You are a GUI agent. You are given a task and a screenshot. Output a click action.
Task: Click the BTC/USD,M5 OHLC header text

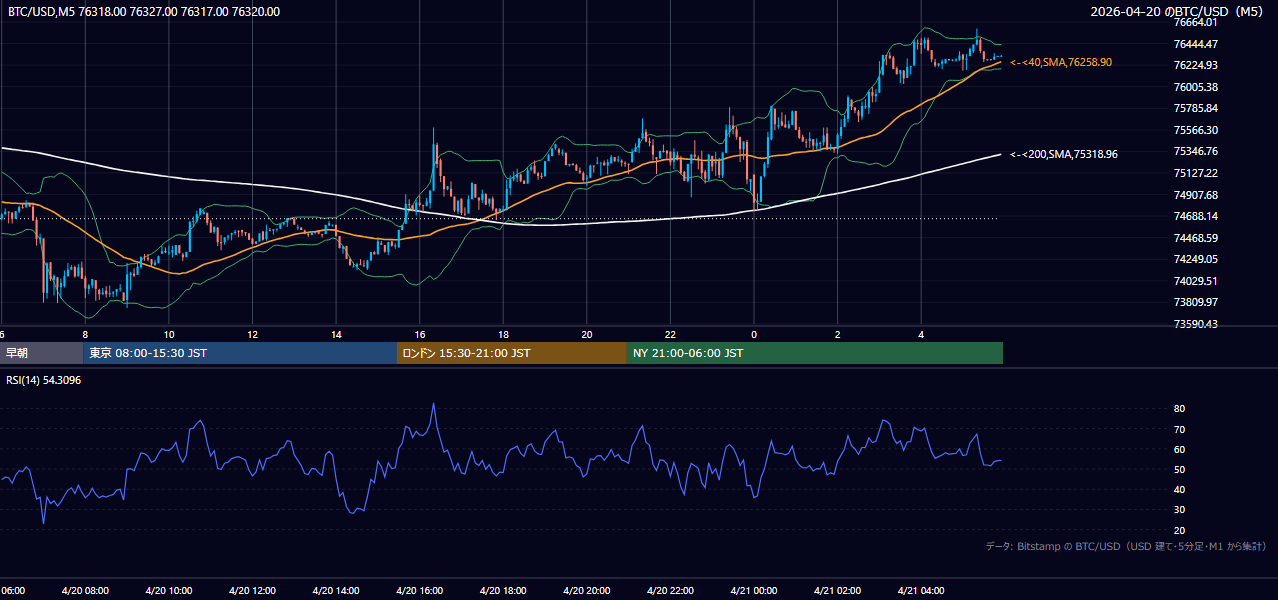click(144, 12)
